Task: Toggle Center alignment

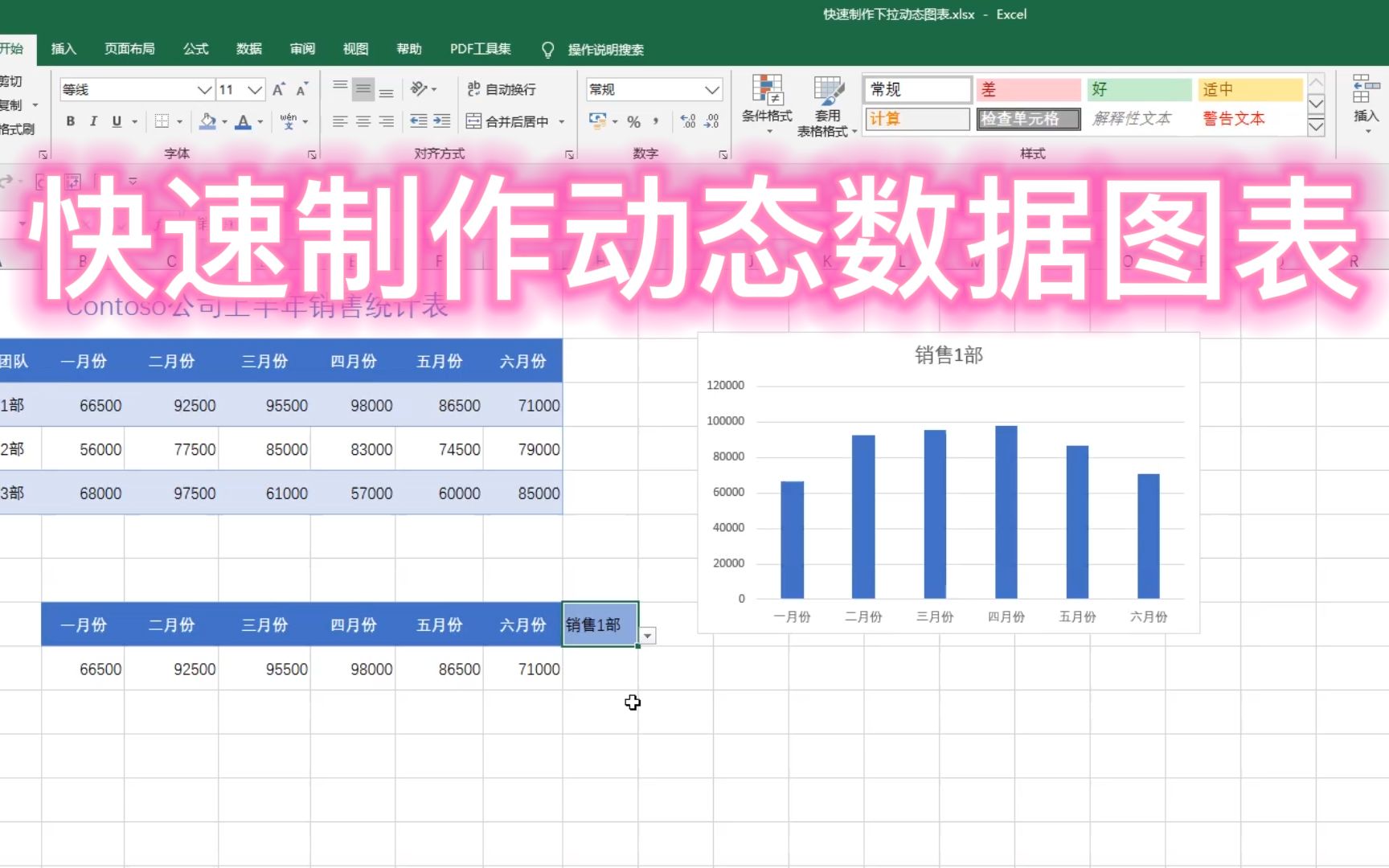Action: coord(363,121)
